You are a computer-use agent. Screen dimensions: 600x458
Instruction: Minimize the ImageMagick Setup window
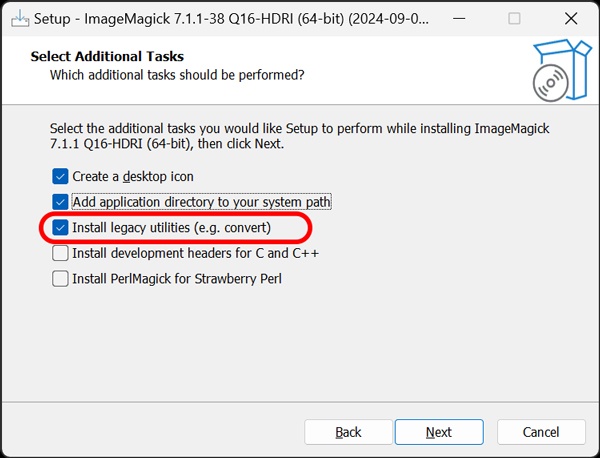(x=459, y=18)
